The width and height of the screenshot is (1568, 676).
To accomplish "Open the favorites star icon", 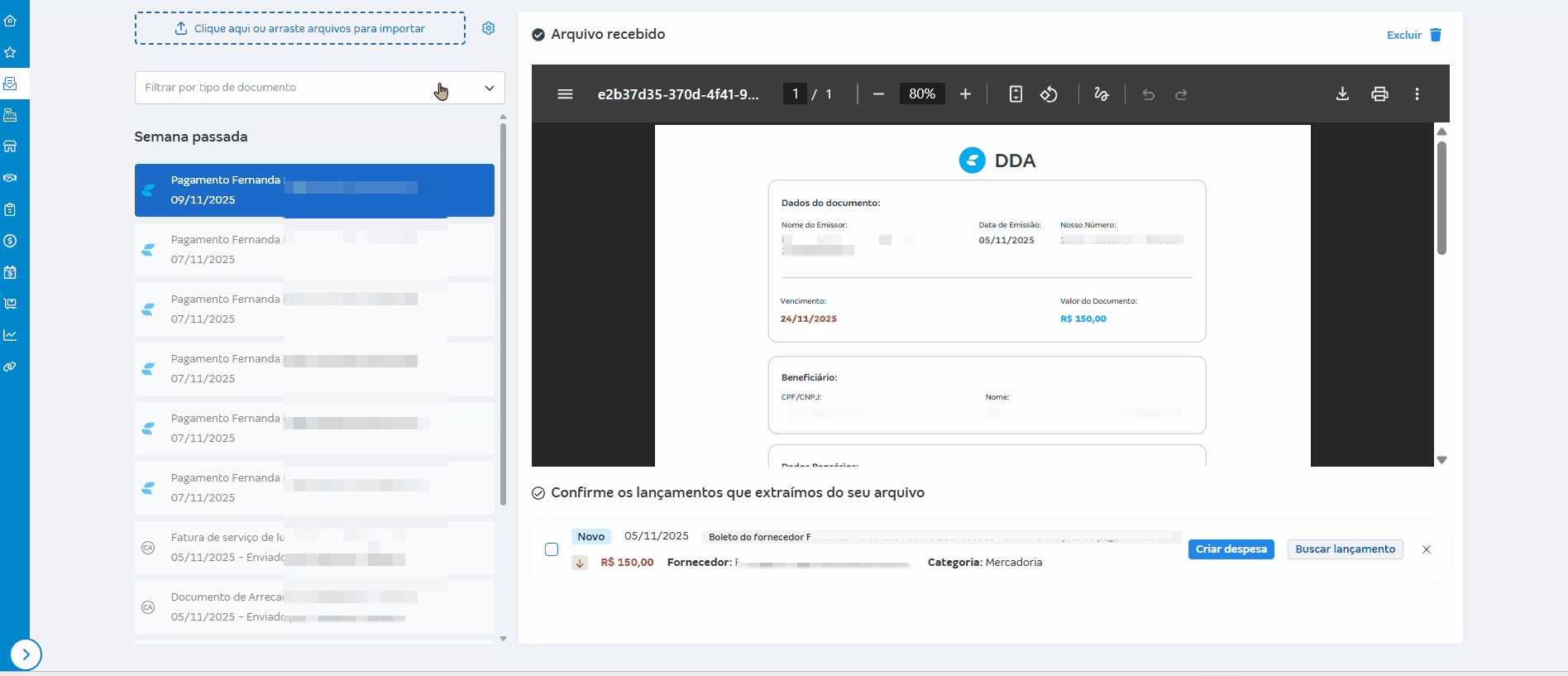I will 11,52.
